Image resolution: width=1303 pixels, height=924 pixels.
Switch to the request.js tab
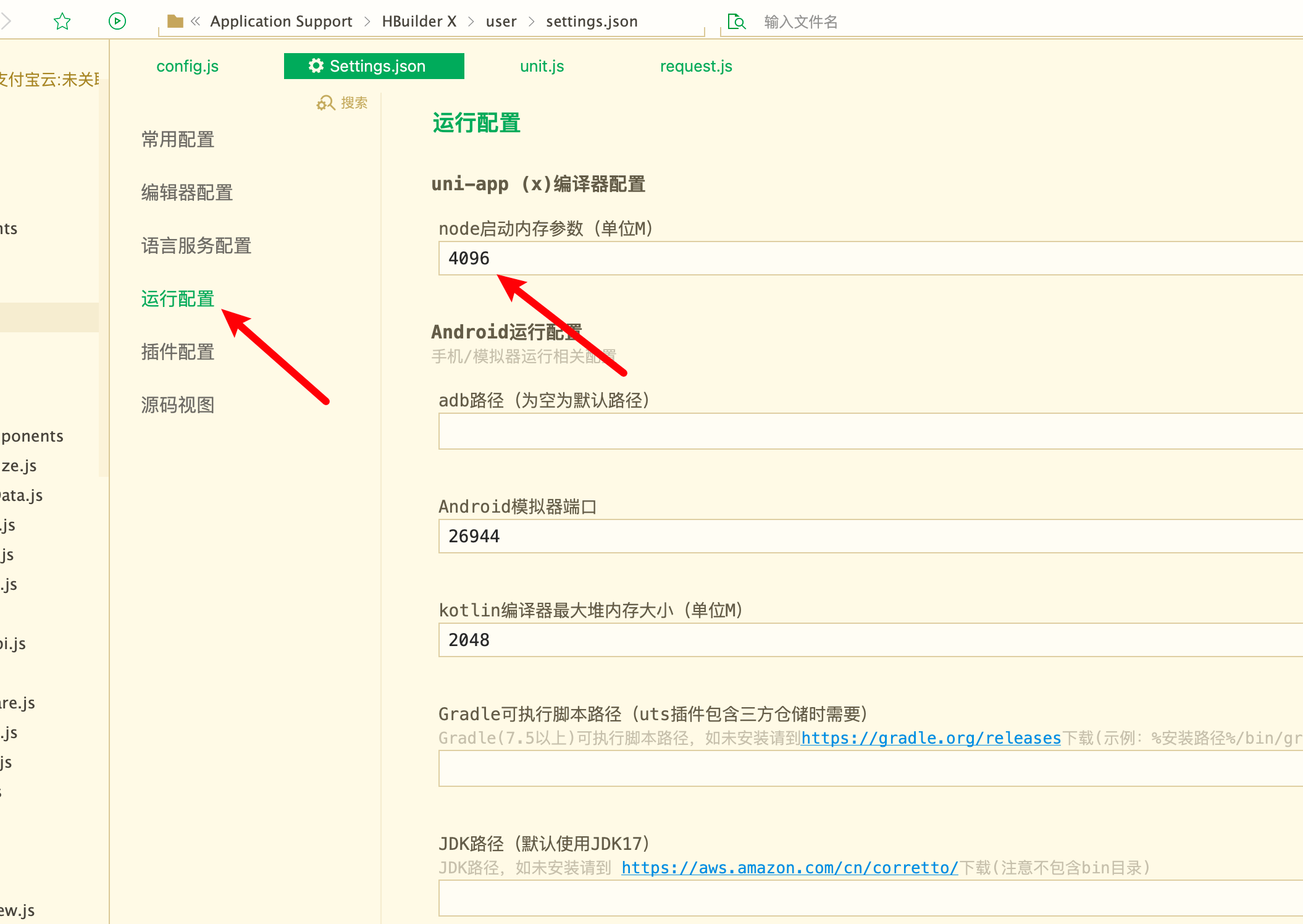[696, 66]
